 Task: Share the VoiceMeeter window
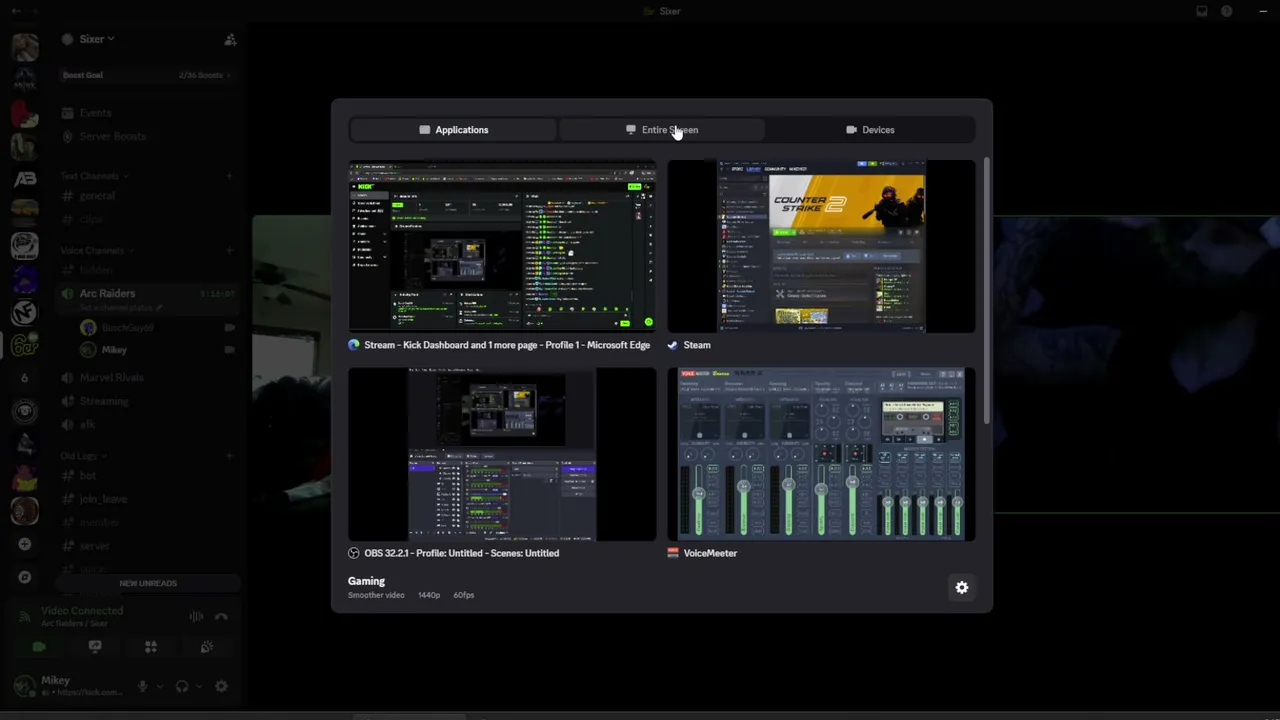(821, 464)
